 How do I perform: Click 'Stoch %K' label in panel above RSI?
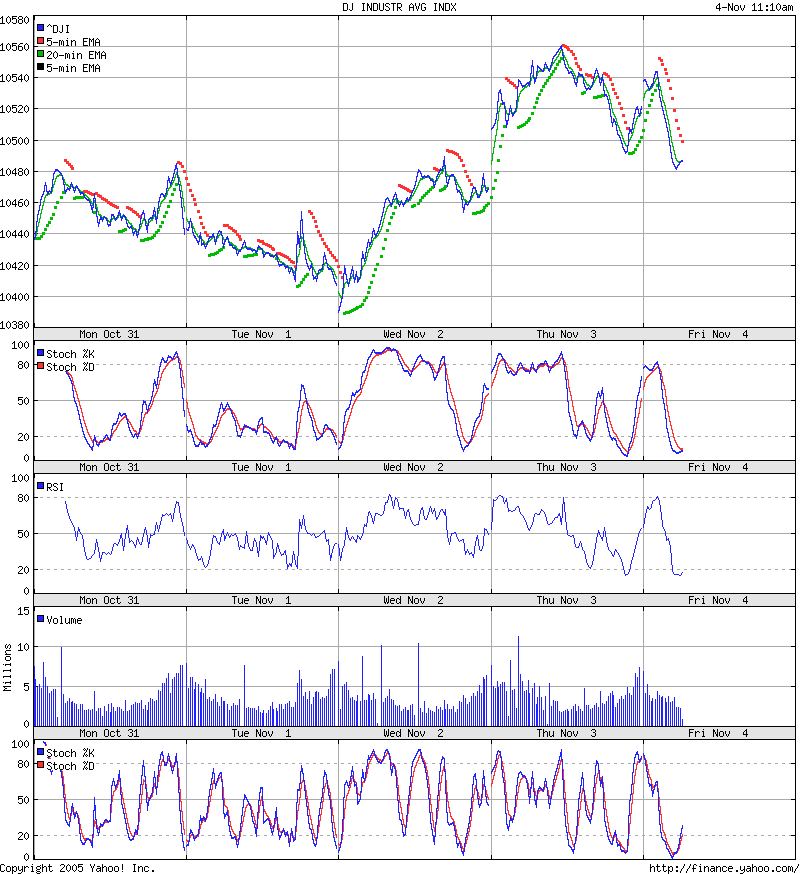(x=70, y=354)
